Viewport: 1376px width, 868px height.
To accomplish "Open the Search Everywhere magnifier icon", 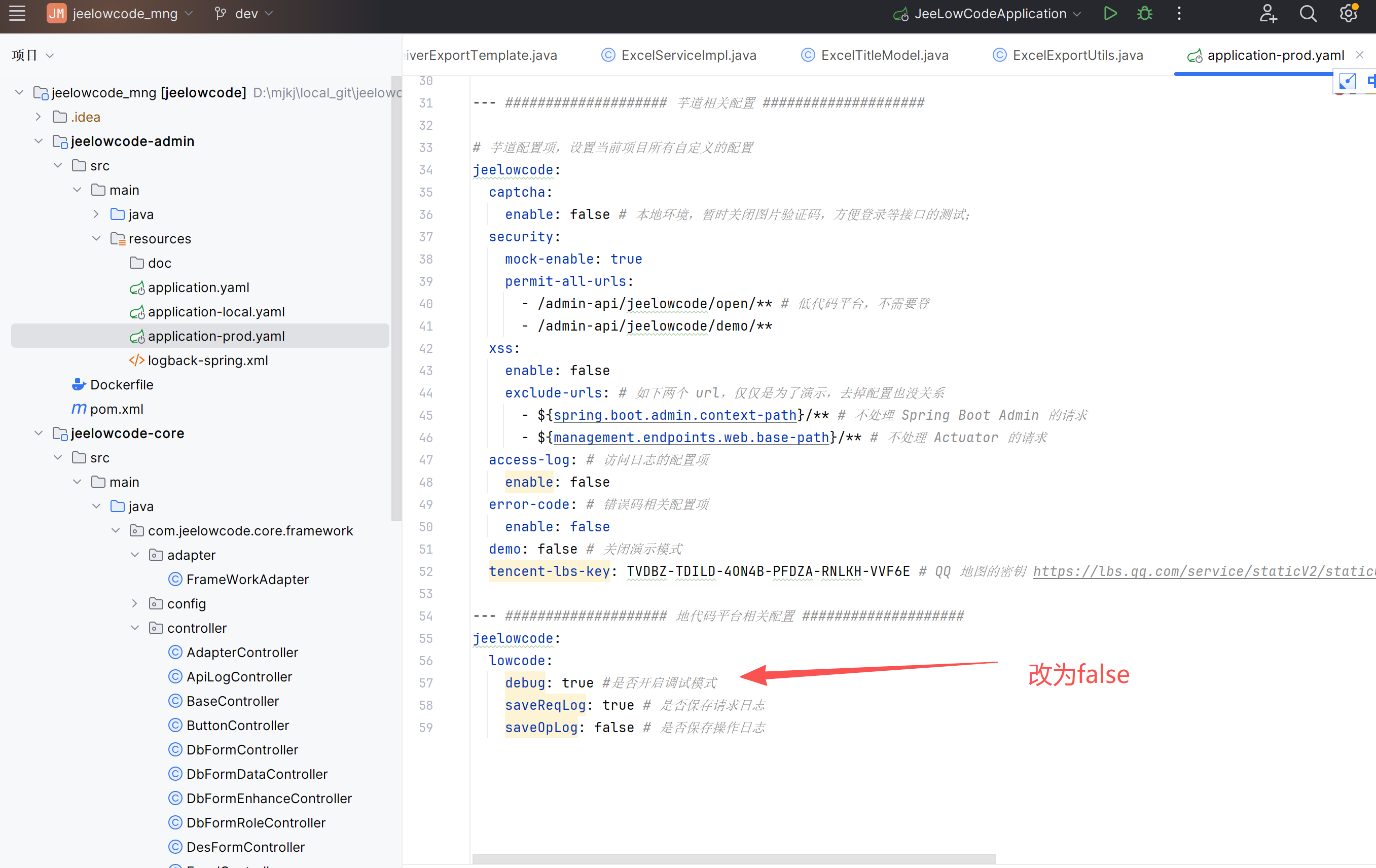I will 1308,14.
